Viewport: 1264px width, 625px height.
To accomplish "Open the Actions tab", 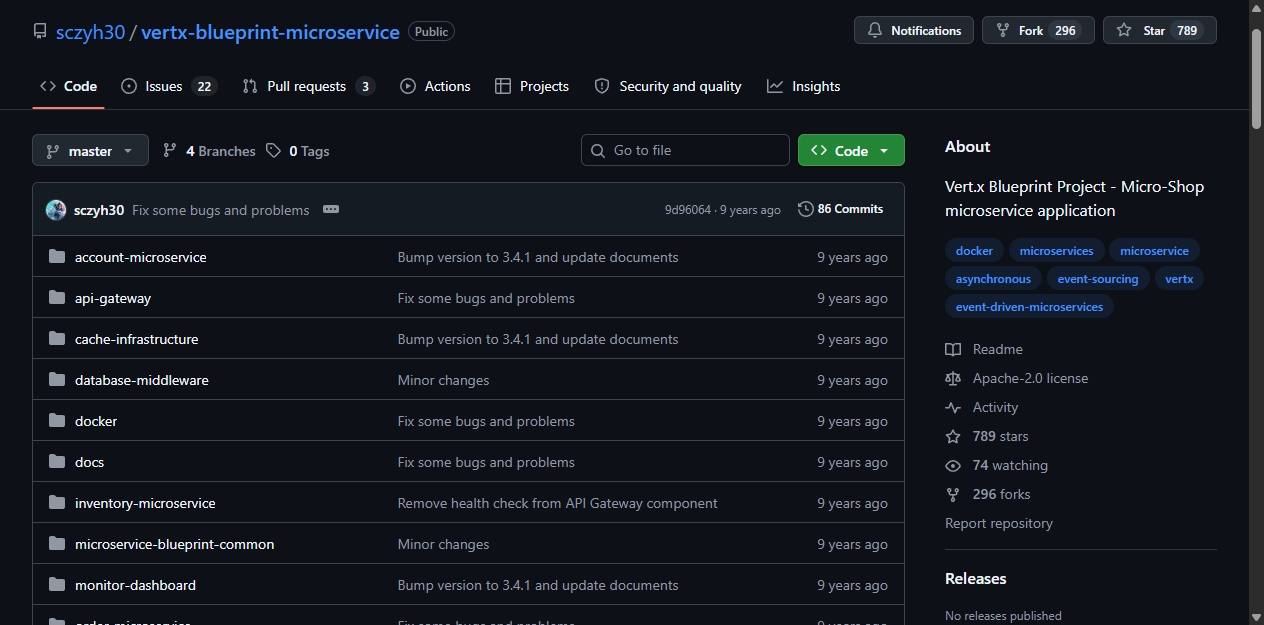I will [435, 86].
